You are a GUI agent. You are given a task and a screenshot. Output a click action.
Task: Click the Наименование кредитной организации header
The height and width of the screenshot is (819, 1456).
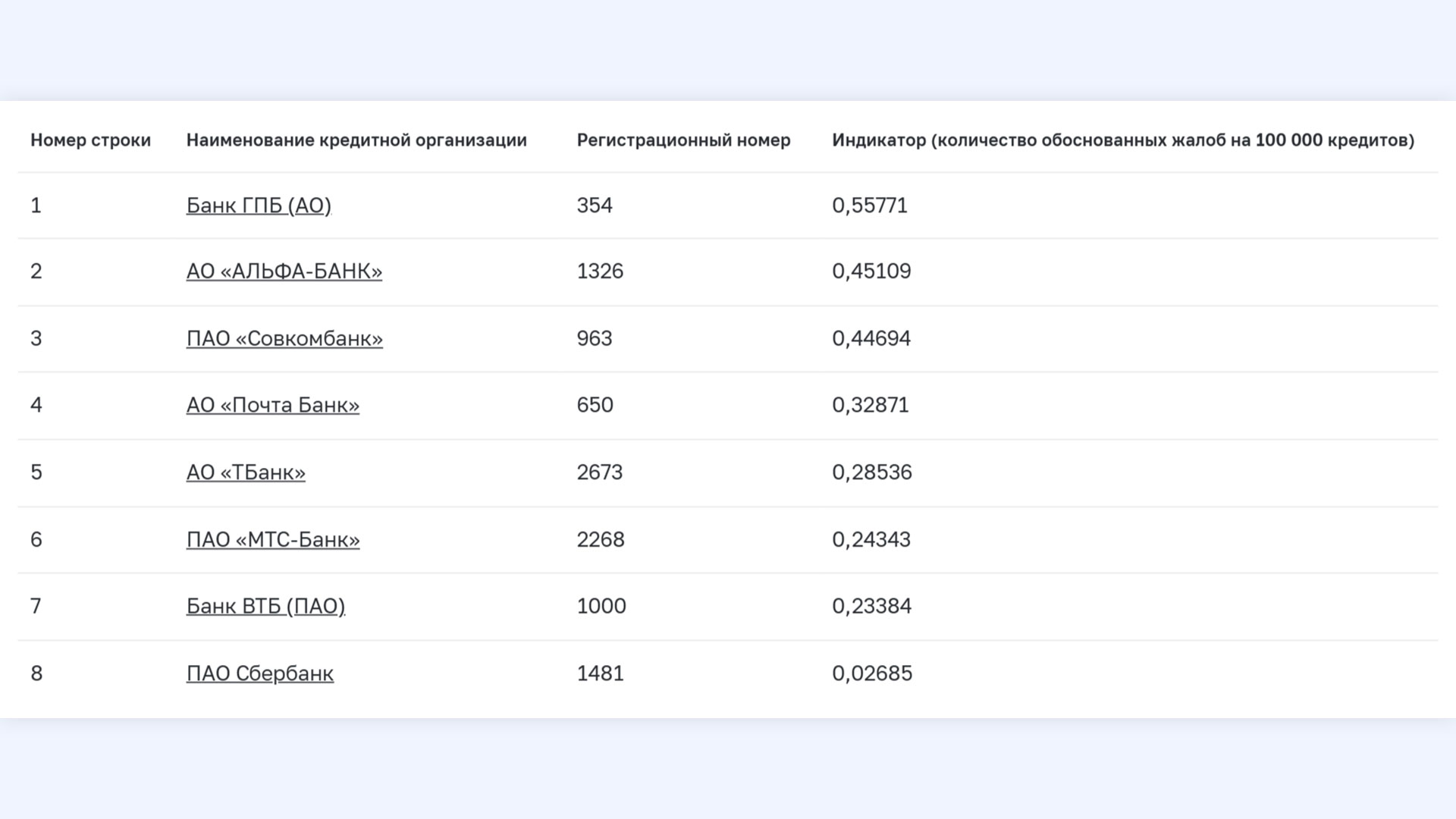tap(356, 140)
